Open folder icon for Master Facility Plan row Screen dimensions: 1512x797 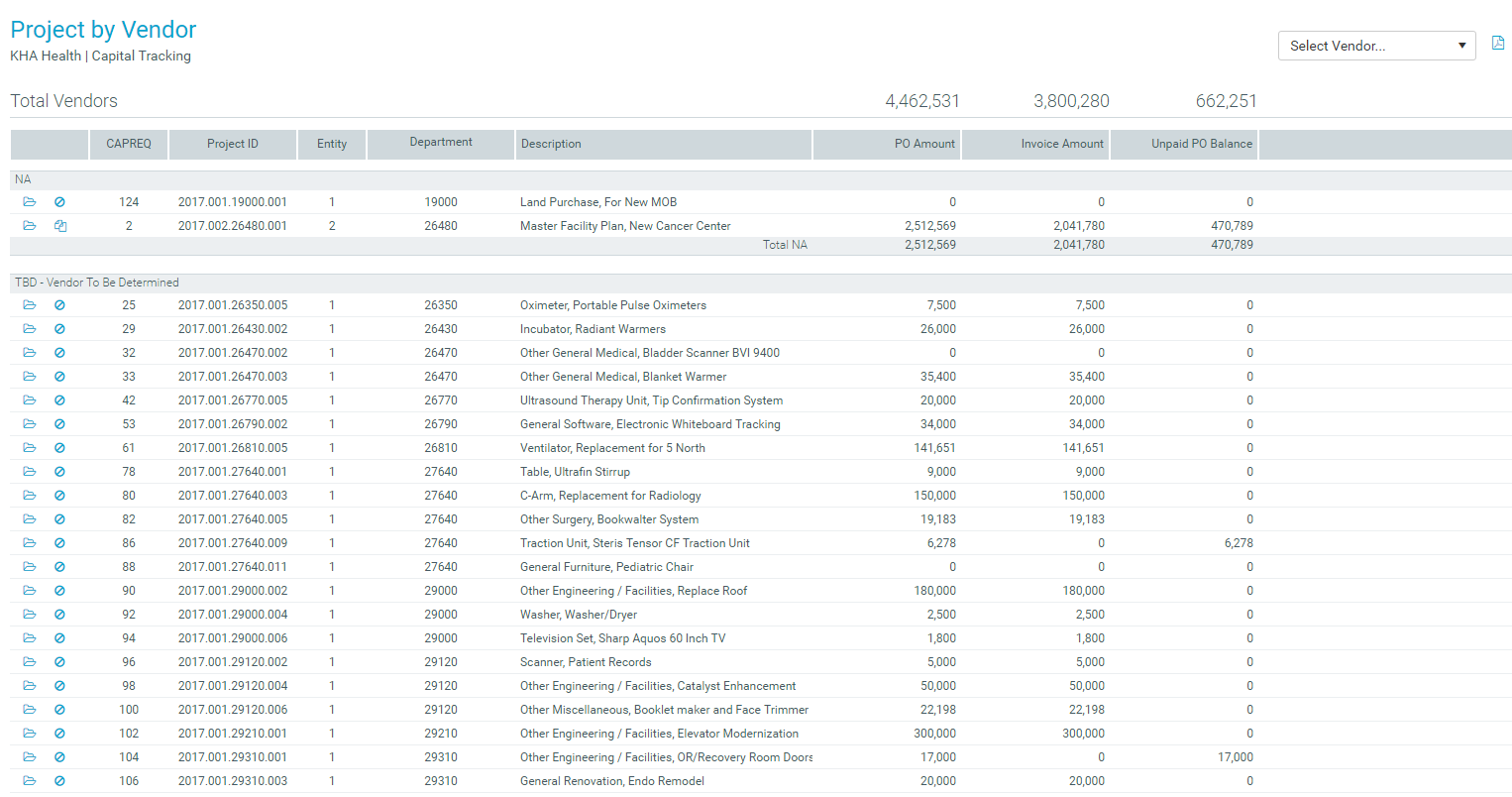(x=30, y=226)
